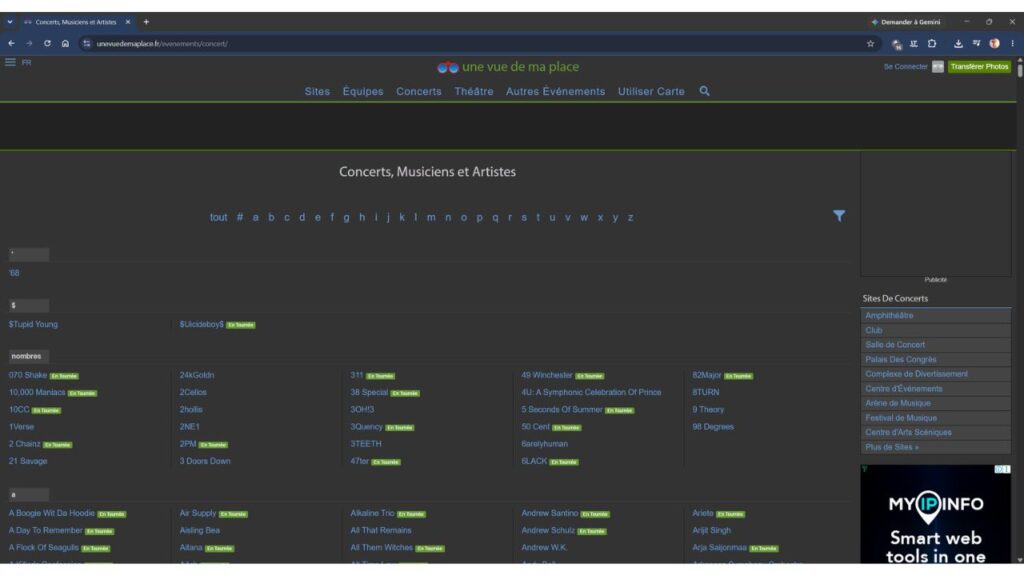Select the '#' alphabet filter
The height and width of the screenshot is (576, 1024).
240,217
